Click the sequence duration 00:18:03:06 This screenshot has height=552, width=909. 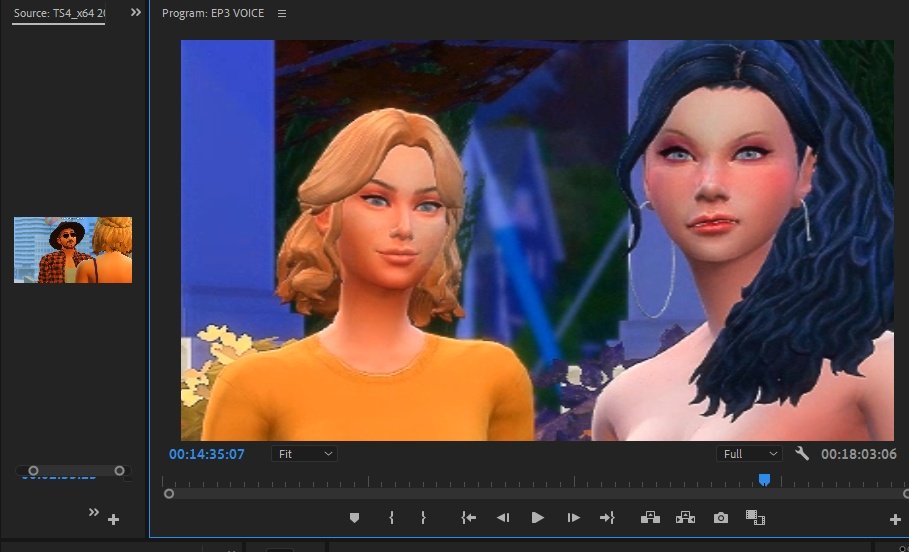point(859,454)
